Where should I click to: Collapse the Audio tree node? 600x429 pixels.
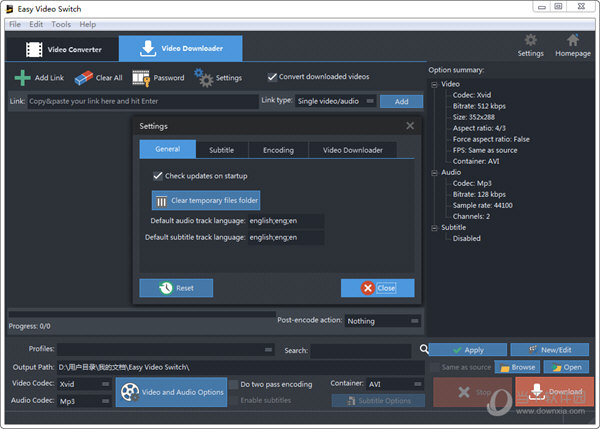(434, 173)
